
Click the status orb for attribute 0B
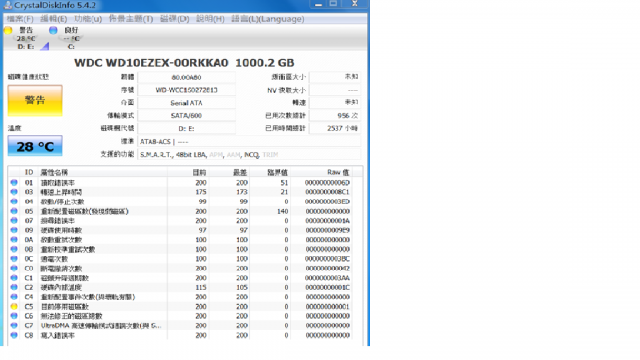pos(14,249)
